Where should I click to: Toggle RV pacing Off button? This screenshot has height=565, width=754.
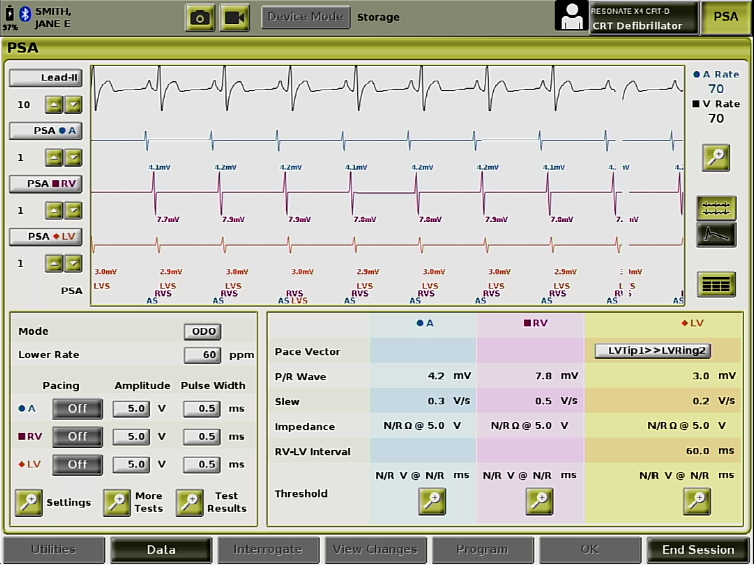(x=77, y=436)
